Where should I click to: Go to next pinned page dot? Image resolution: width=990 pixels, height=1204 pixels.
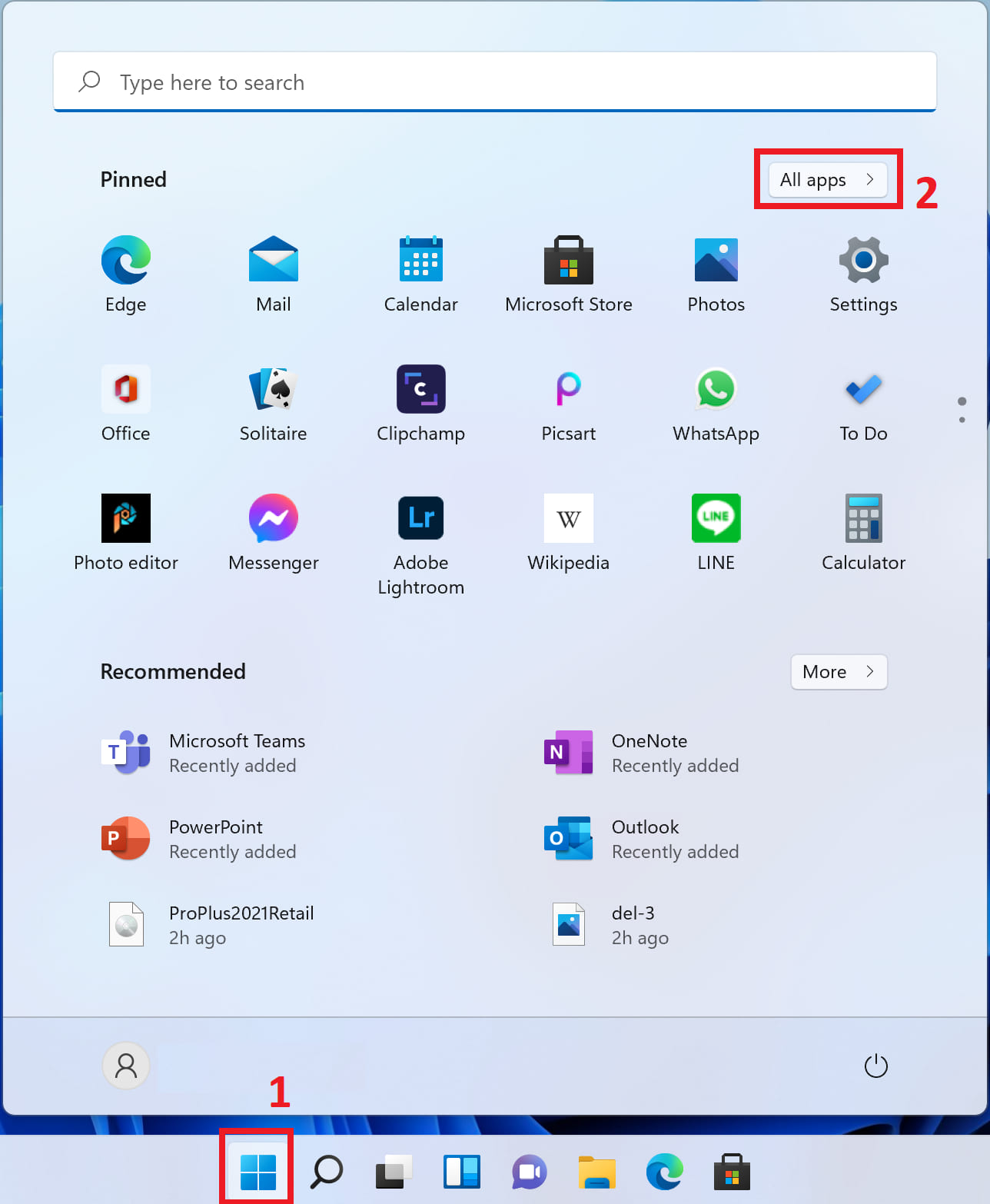[x=962, y=420]
